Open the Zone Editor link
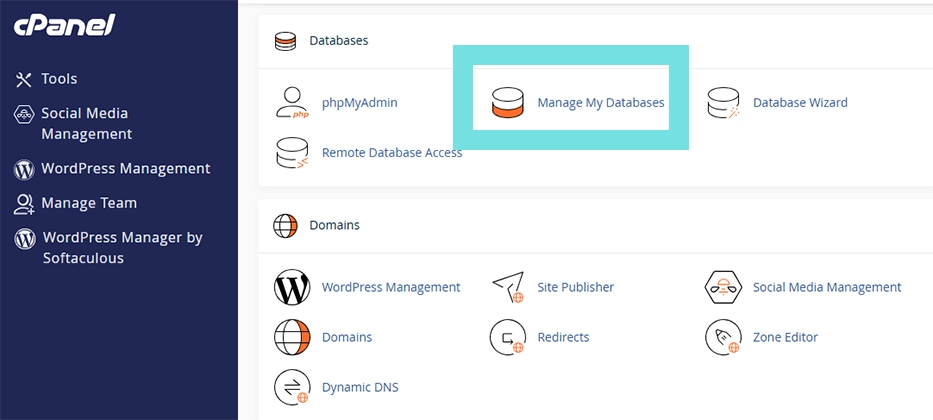The image size is (933, 420). point(785,337)
